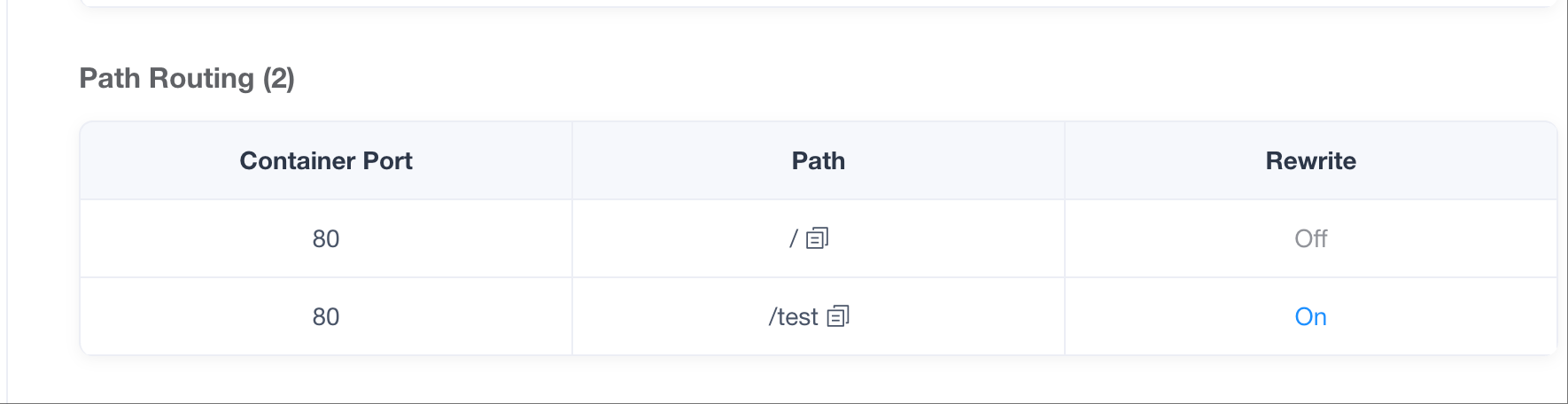Copy the "/test" path
This screenshot has width=1568, height=404.
pyautogui.click(x=838, y=316)
